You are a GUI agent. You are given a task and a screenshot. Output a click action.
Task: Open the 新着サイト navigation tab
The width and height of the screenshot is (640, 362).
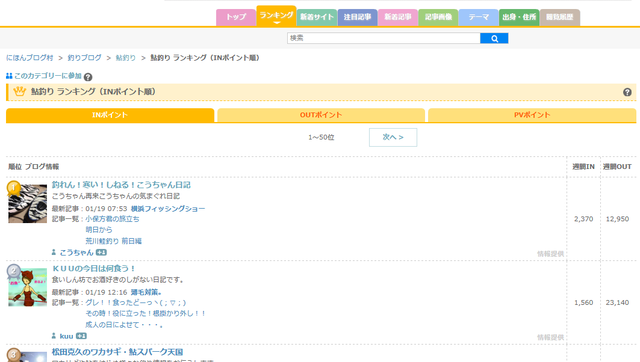(x=317, y=18)
